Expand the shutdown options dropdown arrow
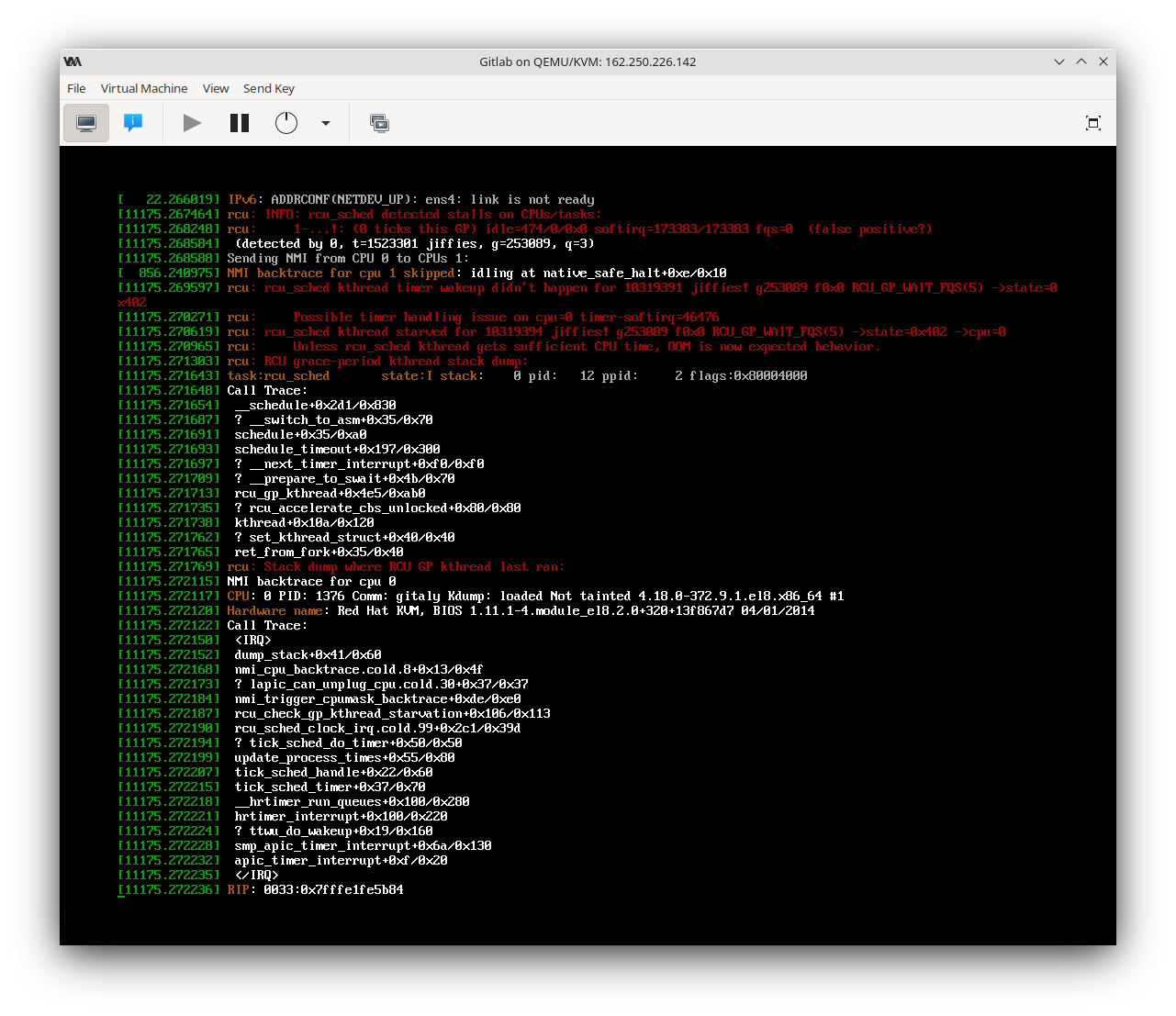Screen dimensions: 1176x1016 (x=326, y=123)
